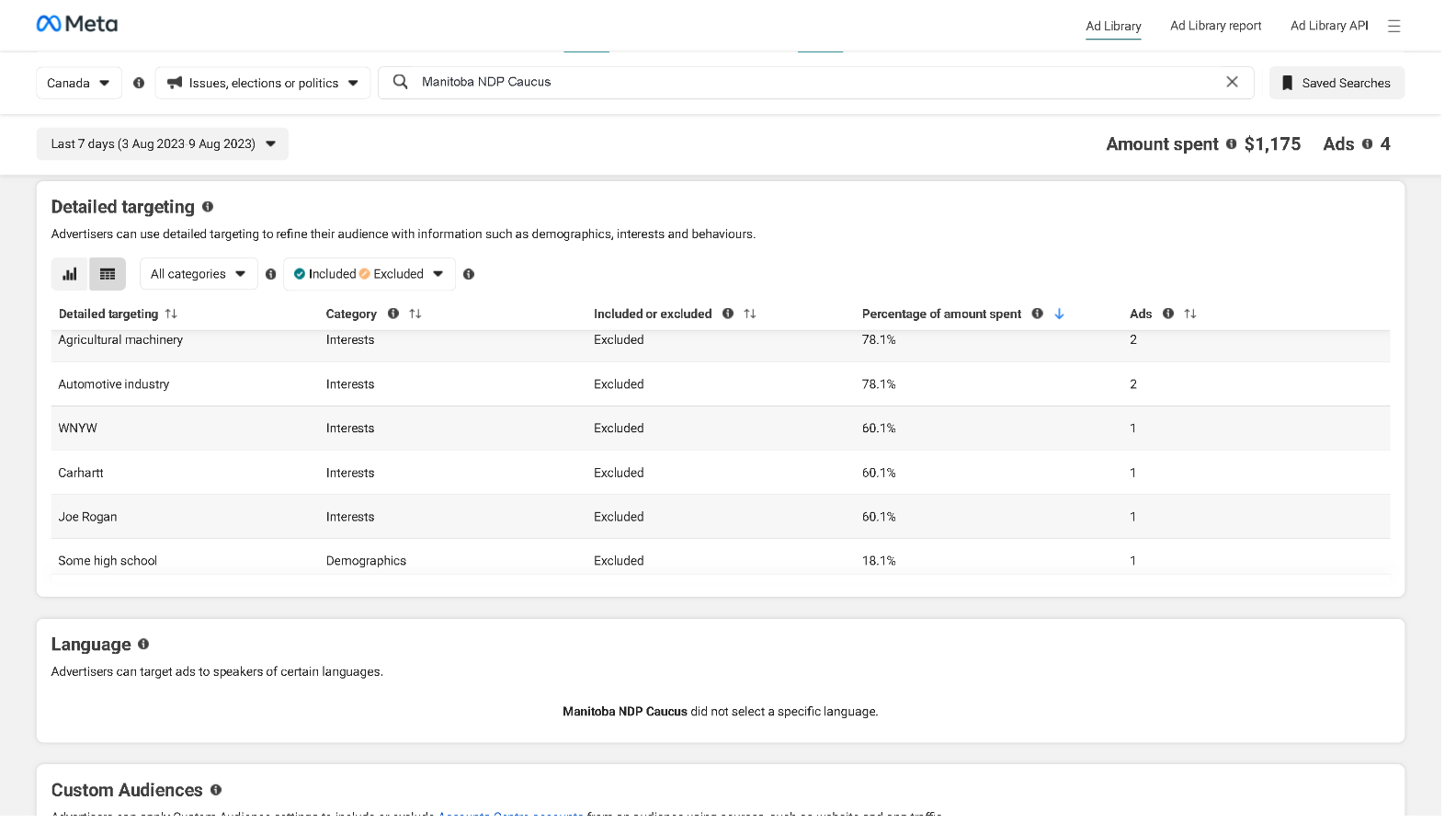Click Language section info icon

[143, 645]
